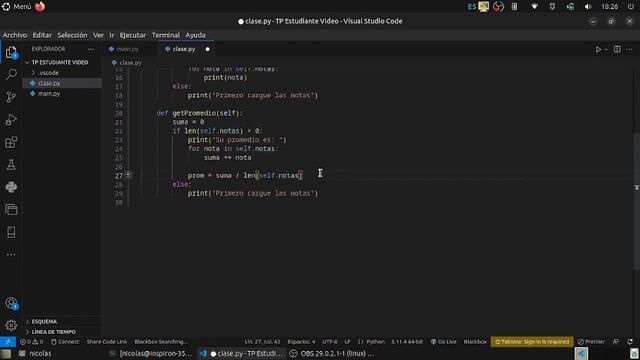Open the Ir menu
The width and height of the screenshot is (640, 360).
[111, 35]
